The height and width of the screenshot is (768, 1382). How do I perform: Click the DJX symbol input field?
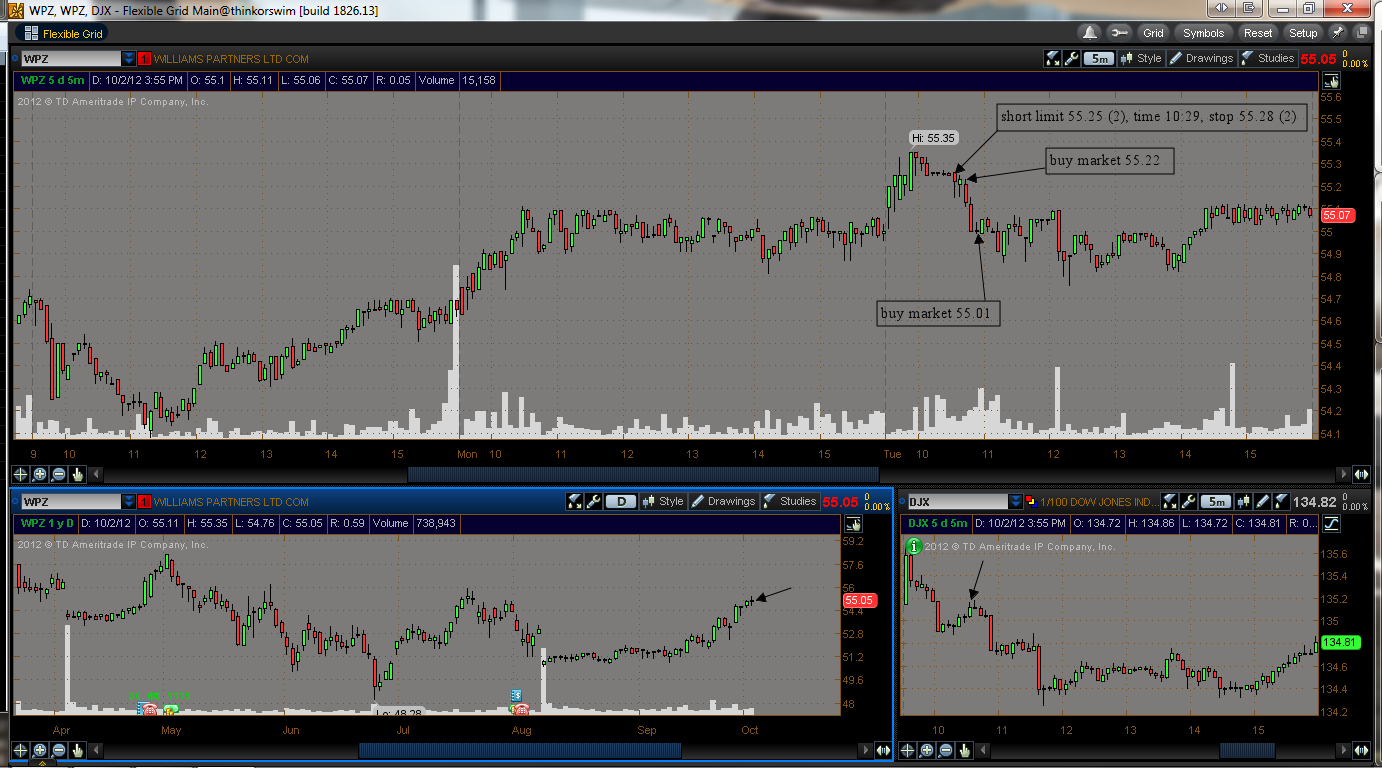(x=957, y=501)
